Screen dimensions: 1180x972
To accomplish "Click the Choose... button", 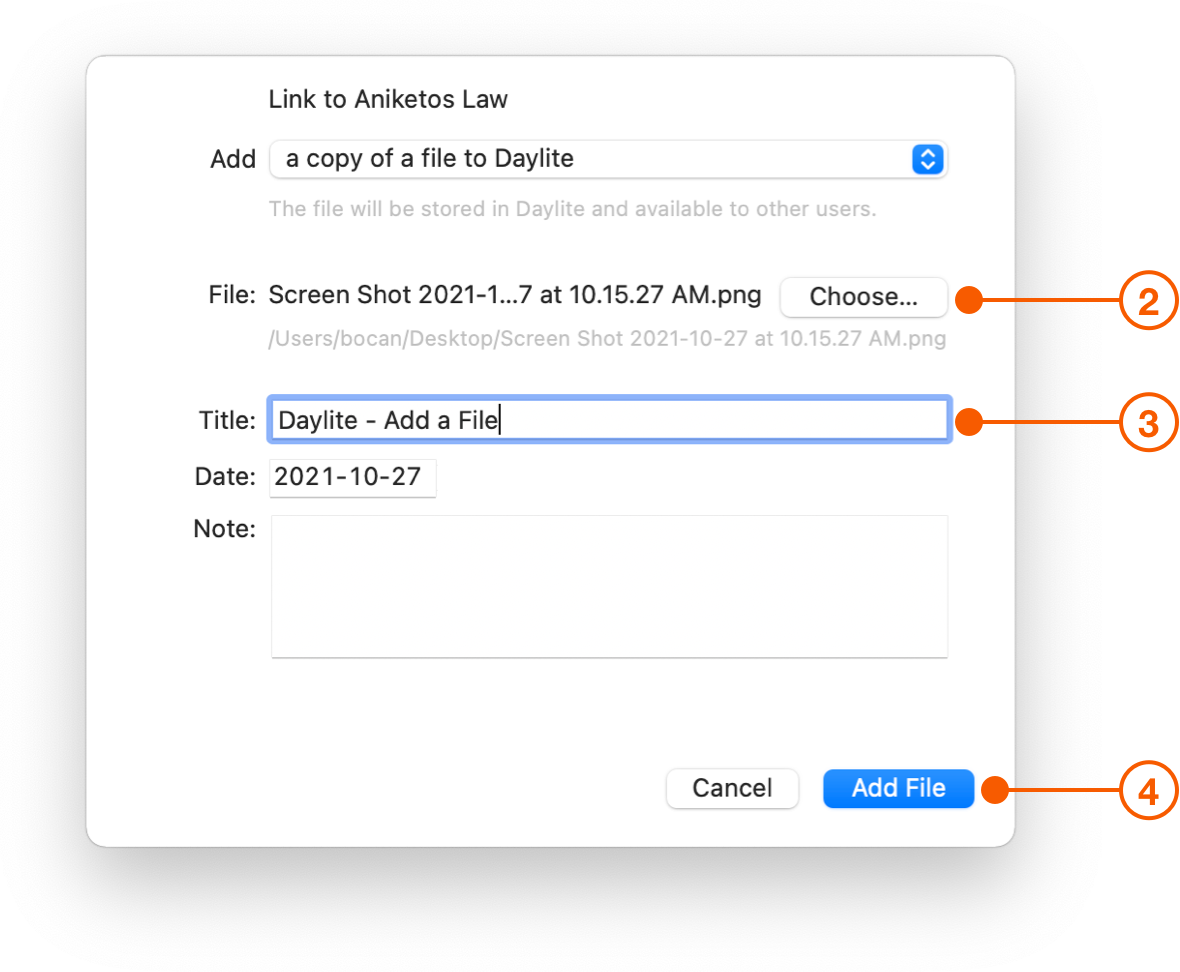I will pos(863,297).
